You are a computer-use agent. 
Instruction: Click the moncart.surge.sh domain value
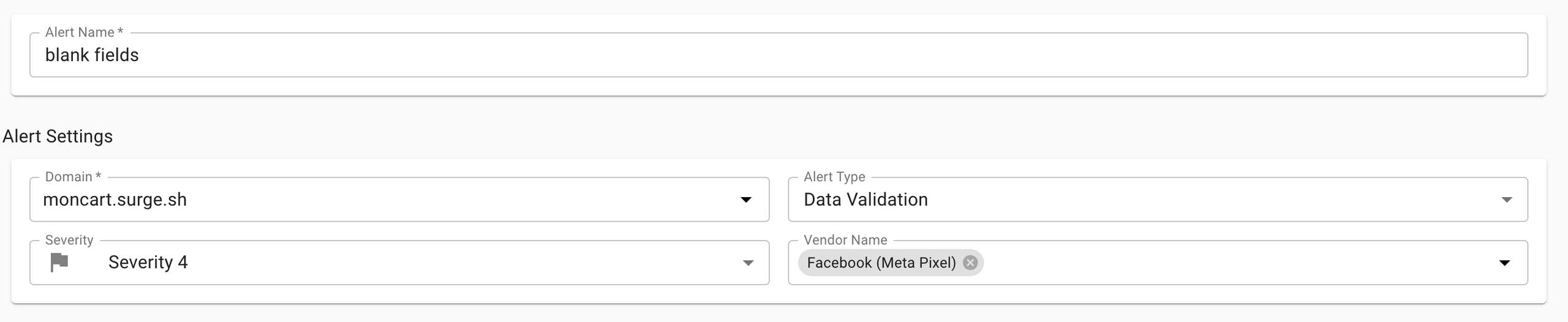(115, 200)
